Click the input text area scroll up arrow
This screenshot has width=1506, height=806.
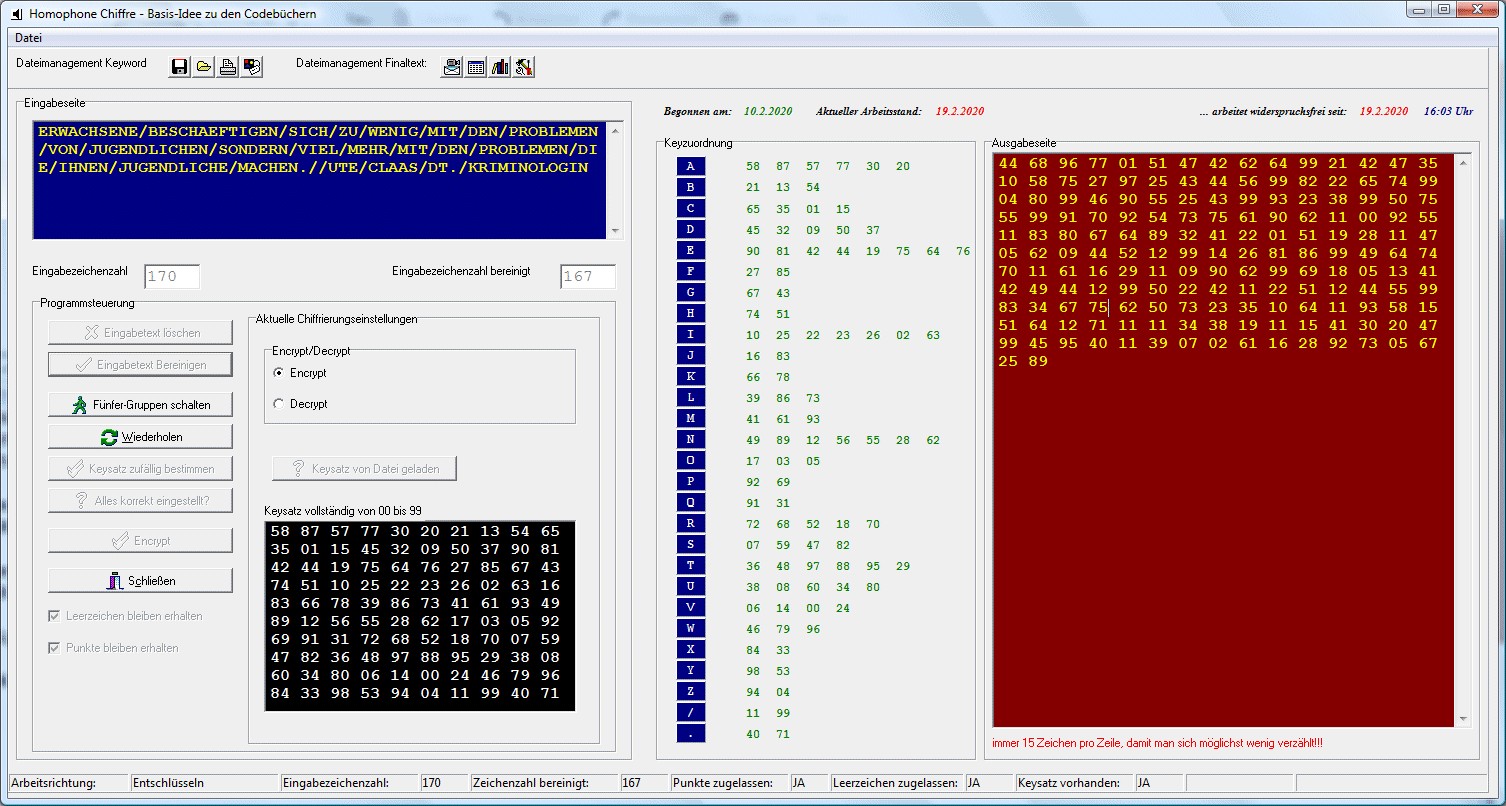coord(615,129)
